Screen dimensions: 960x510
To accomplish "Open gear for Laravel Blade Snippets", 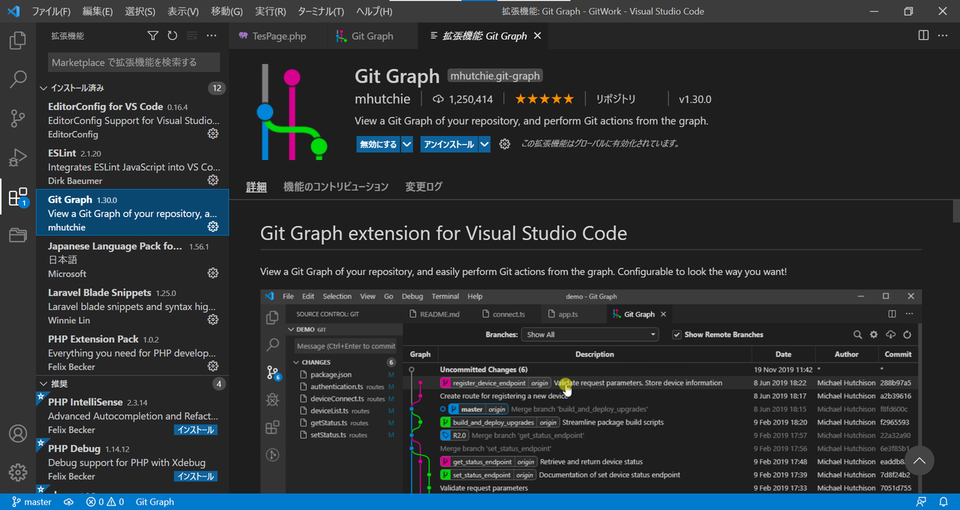I will click(x=213, y=320).
